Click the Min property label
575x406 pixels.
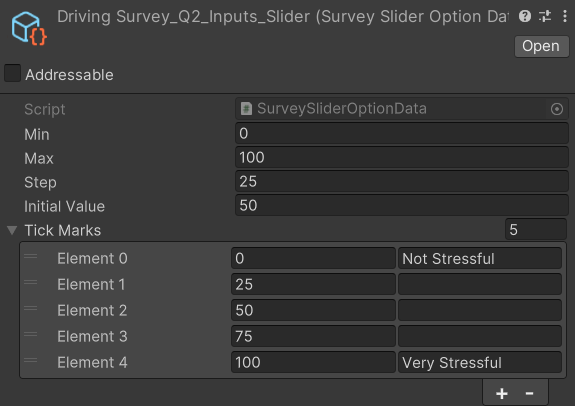37,134
